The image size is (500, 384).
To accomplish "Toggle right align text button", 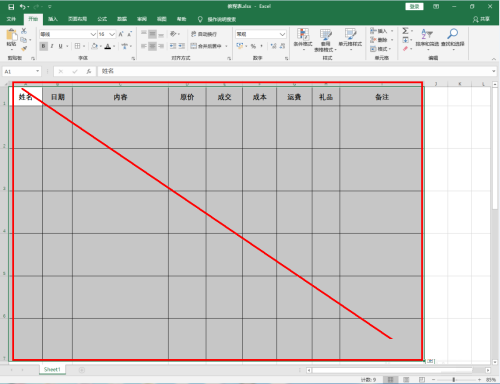I will tap(161, 46).
